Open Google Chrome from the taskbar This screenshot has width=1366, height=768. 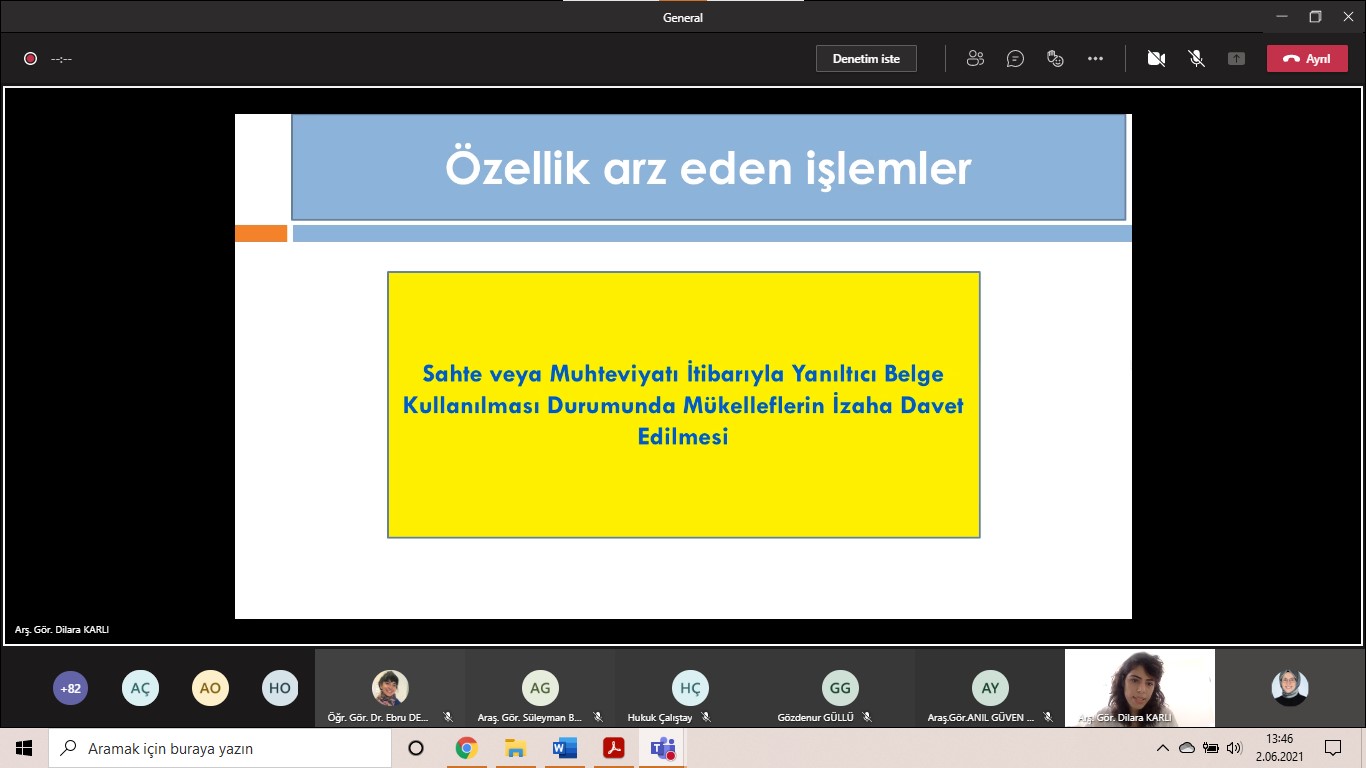pos(466,748)
